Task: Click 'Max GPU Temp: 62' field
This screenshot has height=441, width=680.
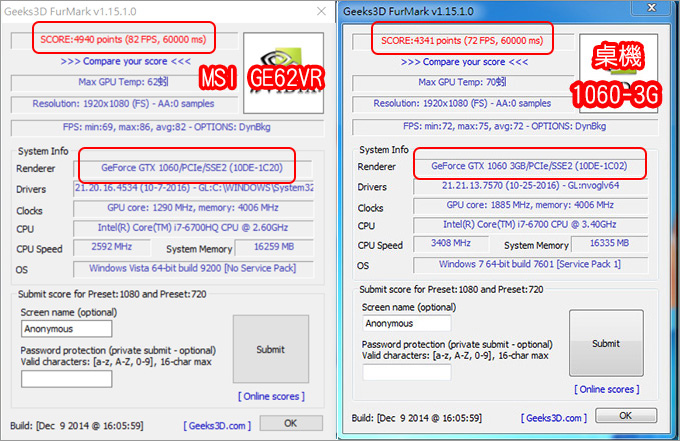Action: [x=124, y=82]
